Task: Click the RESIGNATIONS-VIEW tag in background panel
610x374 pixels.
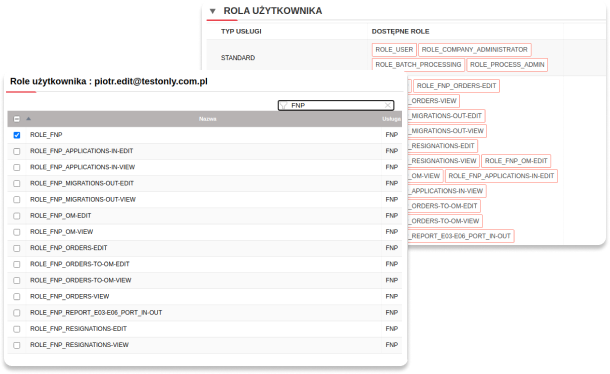Action: click(443, 161)
